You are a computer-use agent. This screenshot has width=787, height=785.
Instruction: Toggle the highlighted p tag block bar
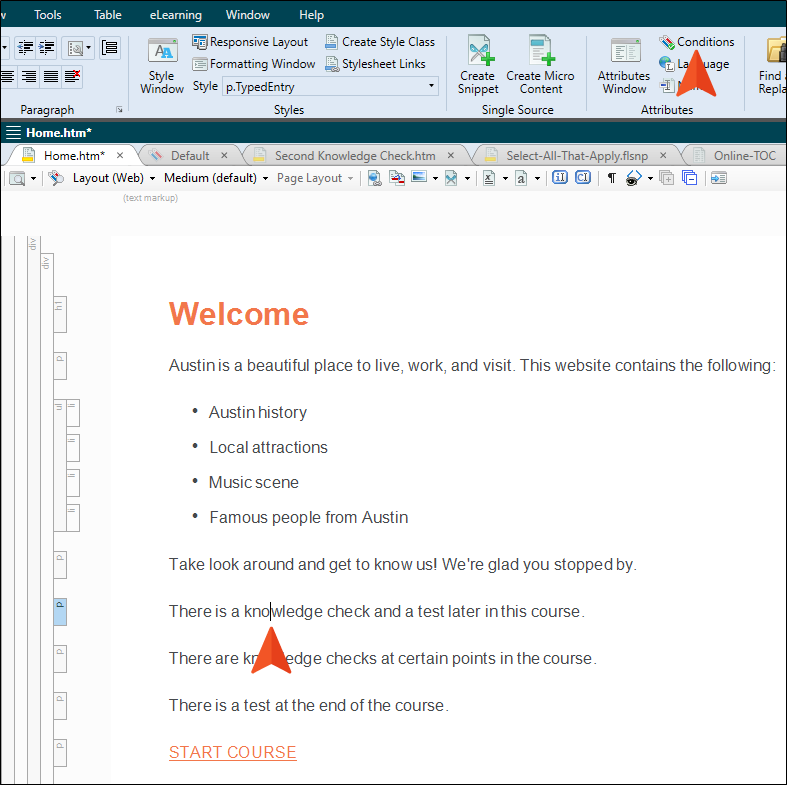coord(59,612)
